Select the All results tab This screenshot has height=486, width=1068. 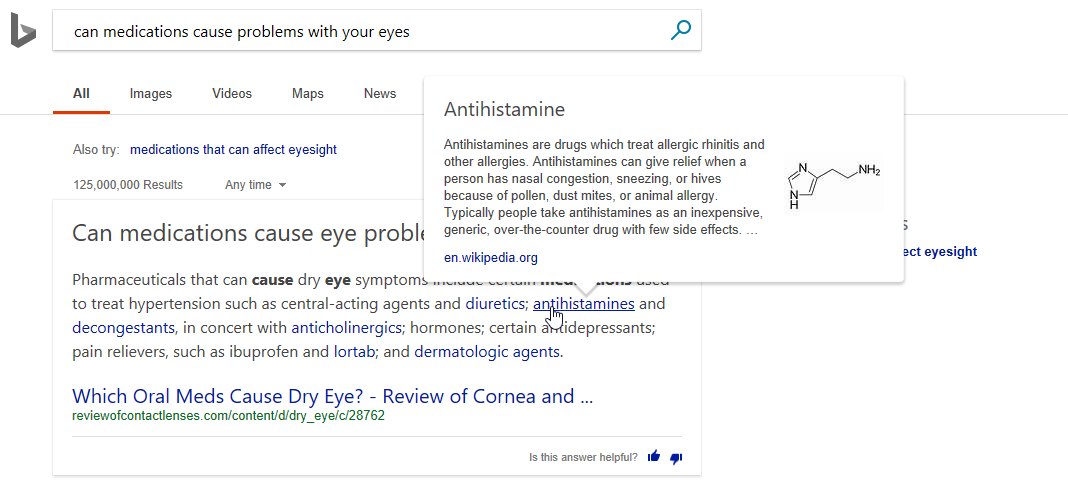coord(81,94)
